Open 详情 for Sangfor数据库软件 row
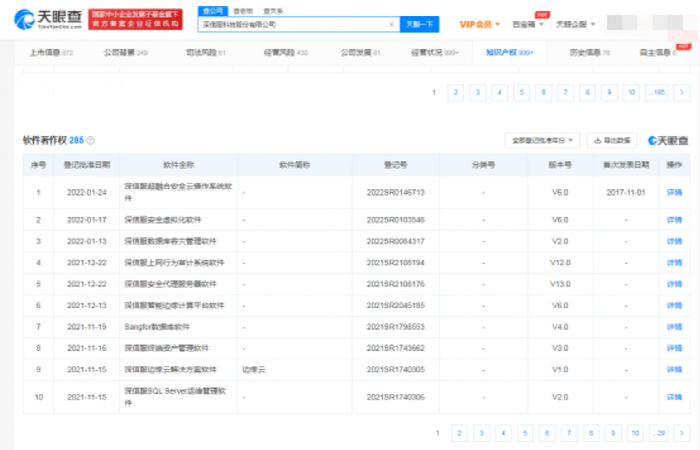 point(673,326)
